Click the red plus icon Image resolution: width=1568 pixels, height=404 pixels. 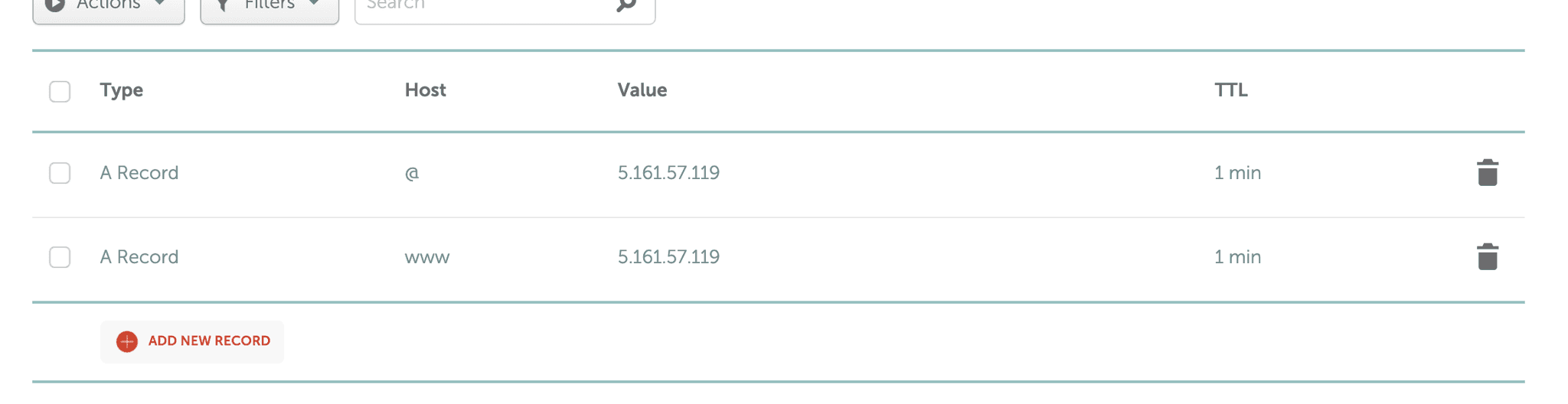click(x=127, y=341)
